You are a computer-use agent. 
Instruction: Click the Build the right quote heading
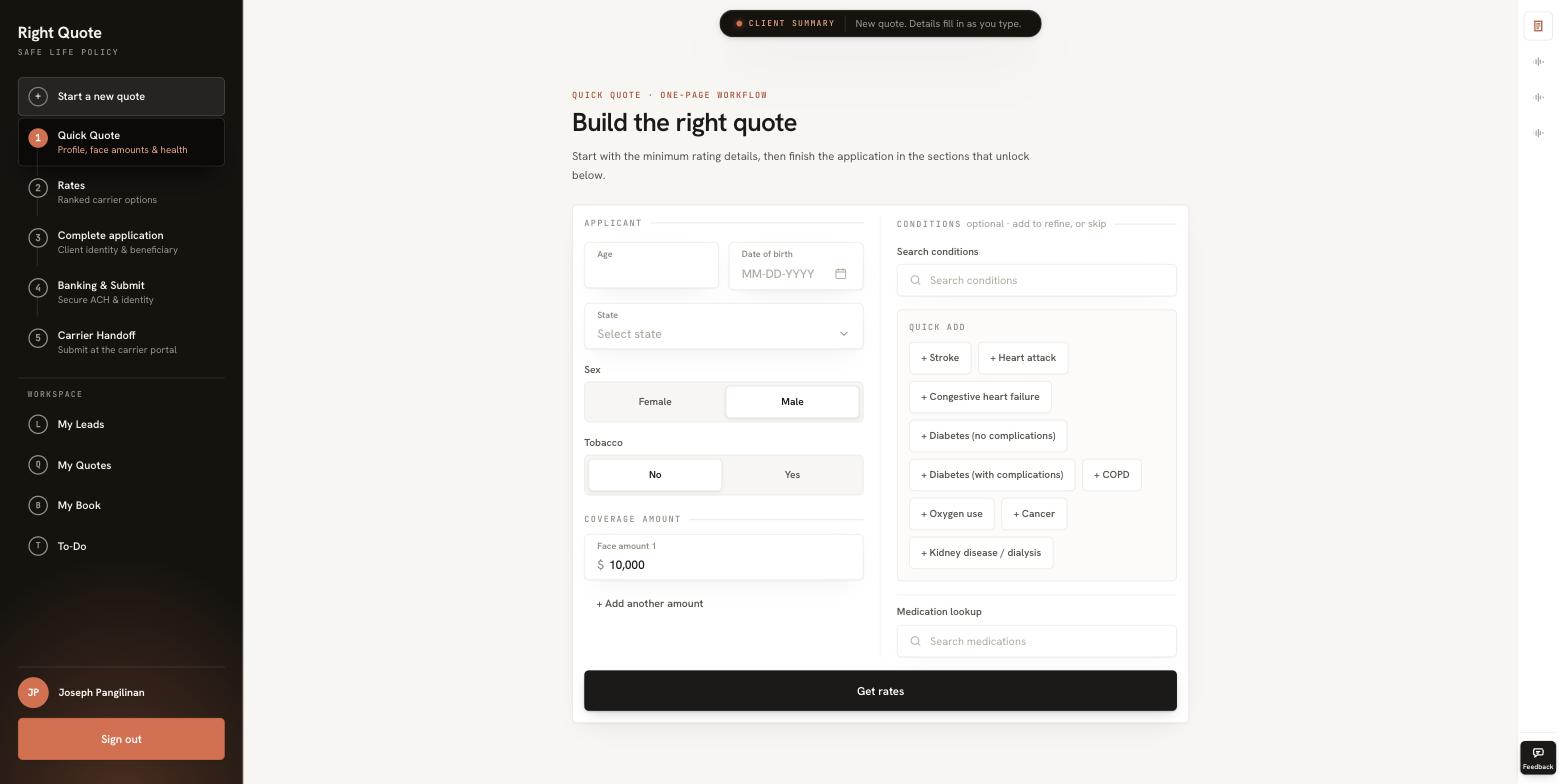click(x=684, y=123)
